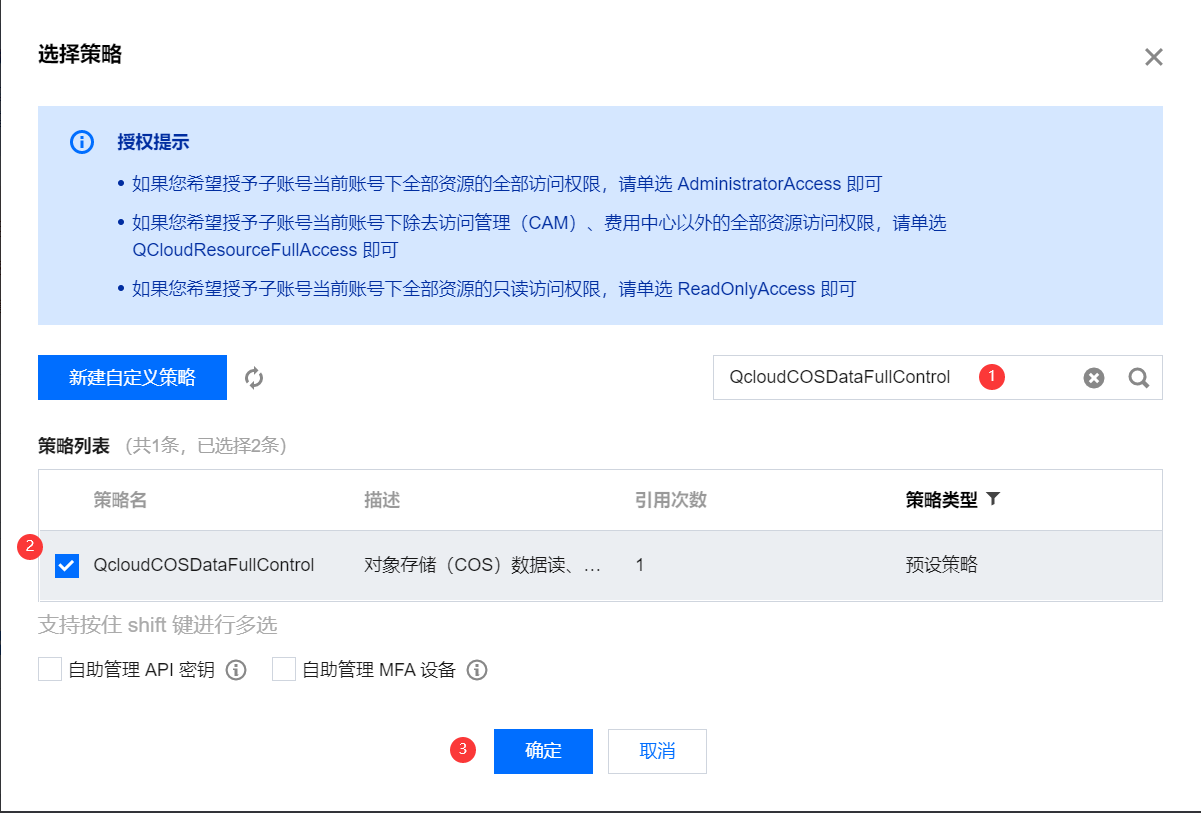This screenshot has width=1201, height=813.
Task: Click the magnifier search icon
Action: (x=1138, y=378)
